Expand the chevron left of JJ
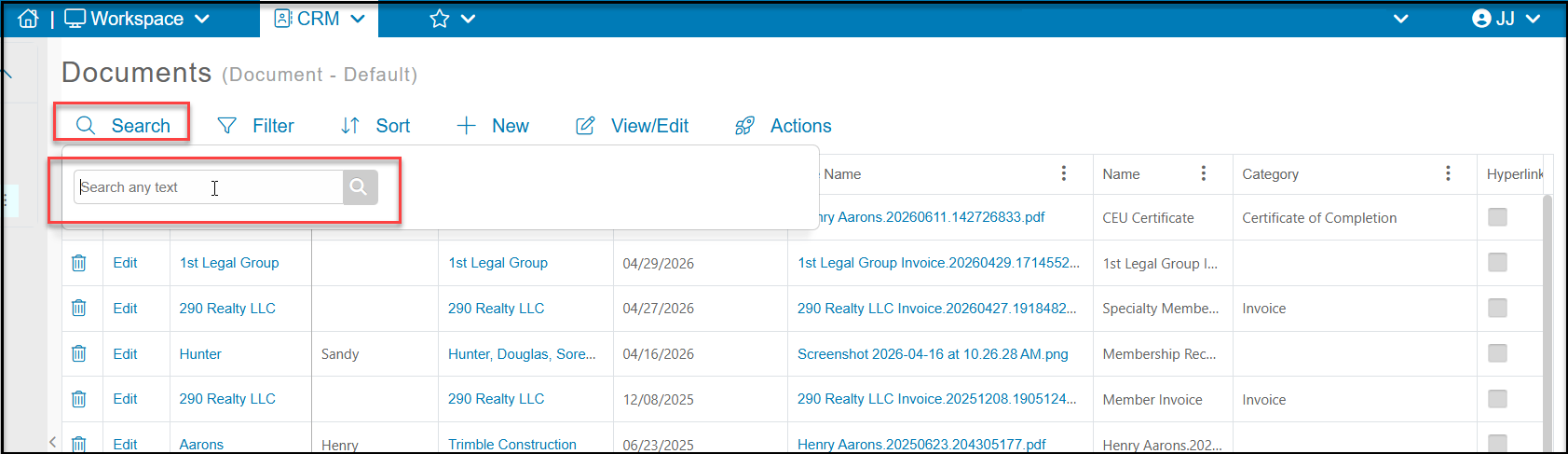Image resolution: width=1568 pixels, height=454 pixels. coord(1400,19)
